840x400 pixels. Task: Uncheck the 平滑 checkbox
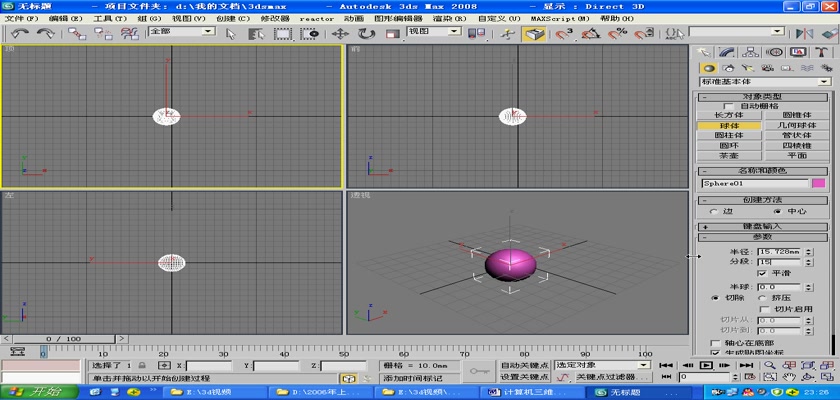coord(762,273)
